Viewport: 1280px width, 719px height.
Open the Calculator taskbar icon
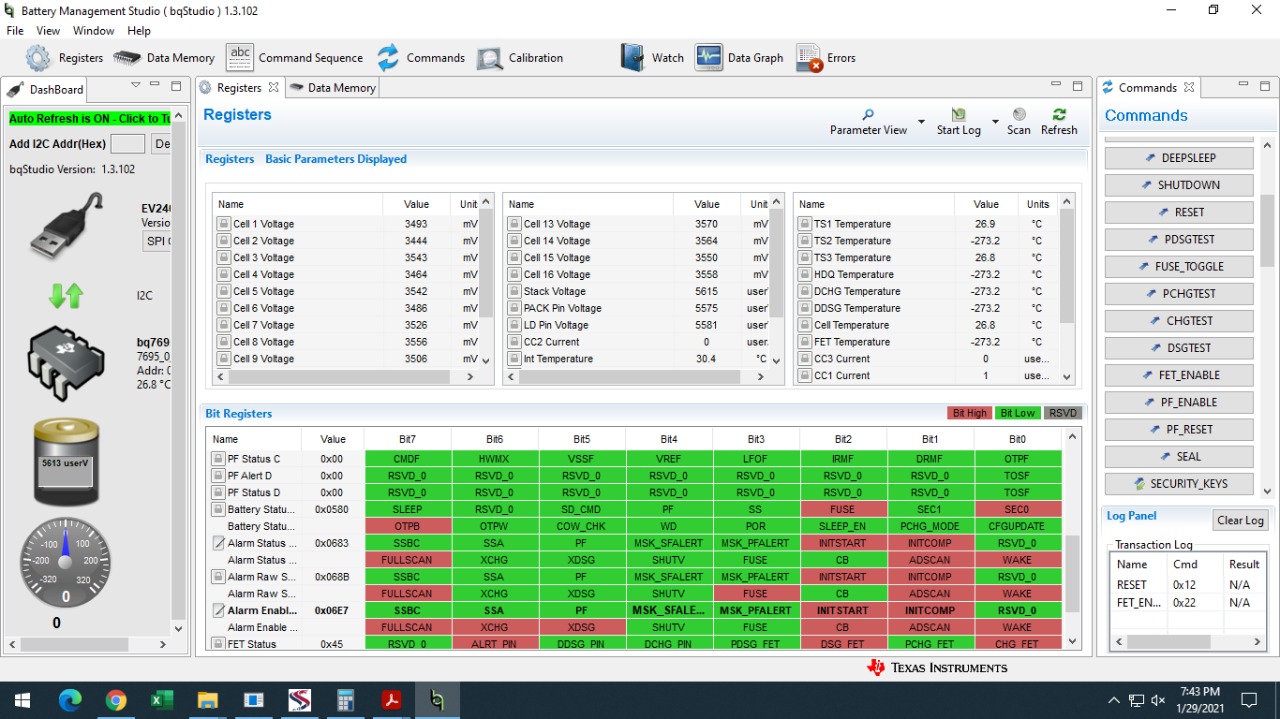pos(346,700)
